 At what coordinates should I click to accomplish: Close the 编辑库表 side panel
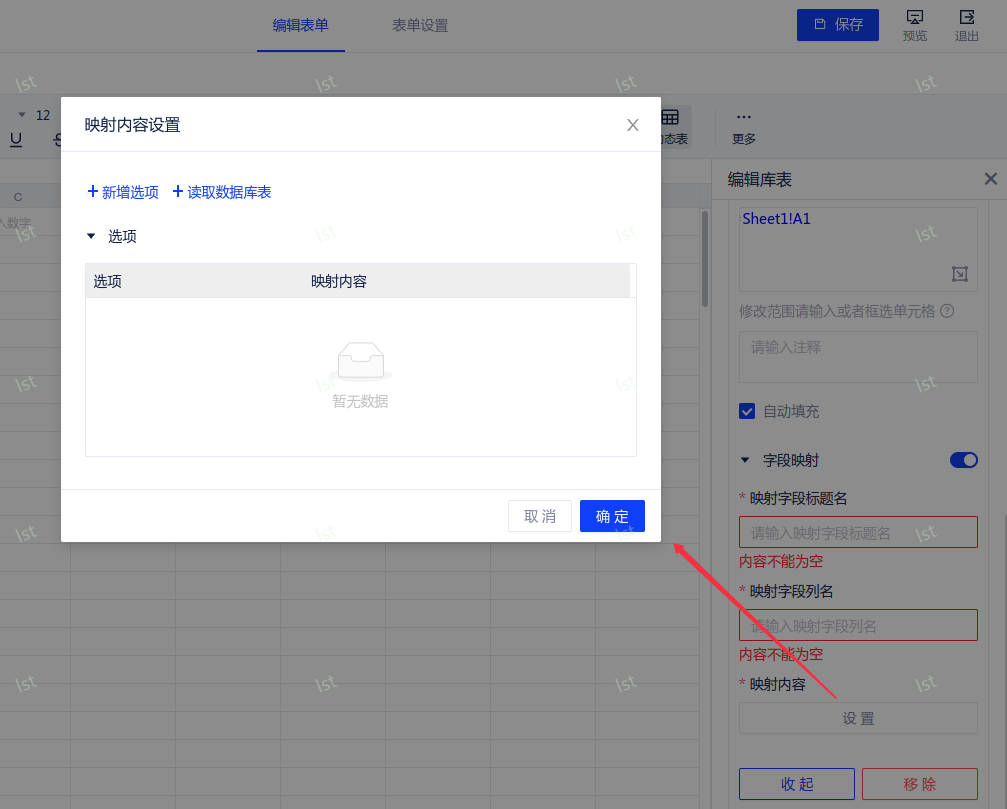[990, 179]
